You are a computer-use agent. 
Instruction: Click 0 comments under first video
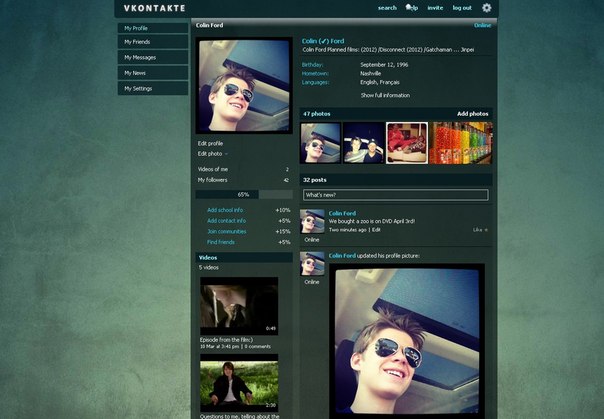point(258,347)
